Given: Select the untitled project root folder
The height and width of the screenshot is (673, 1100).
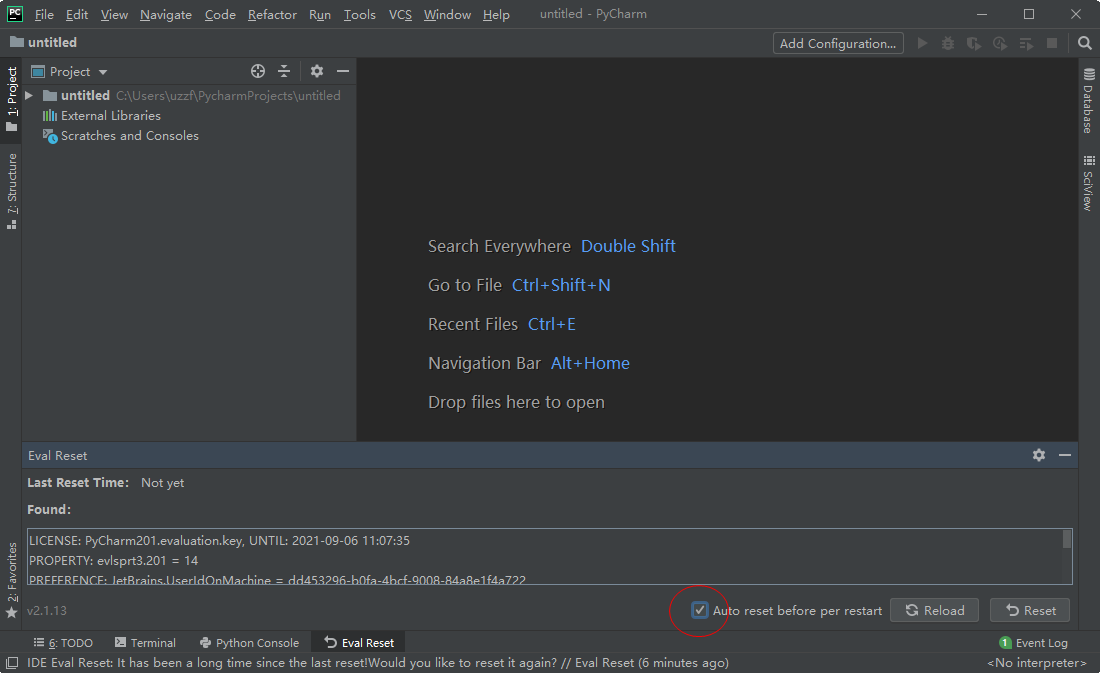Looking at the screenshot, I should coord(85,95).
